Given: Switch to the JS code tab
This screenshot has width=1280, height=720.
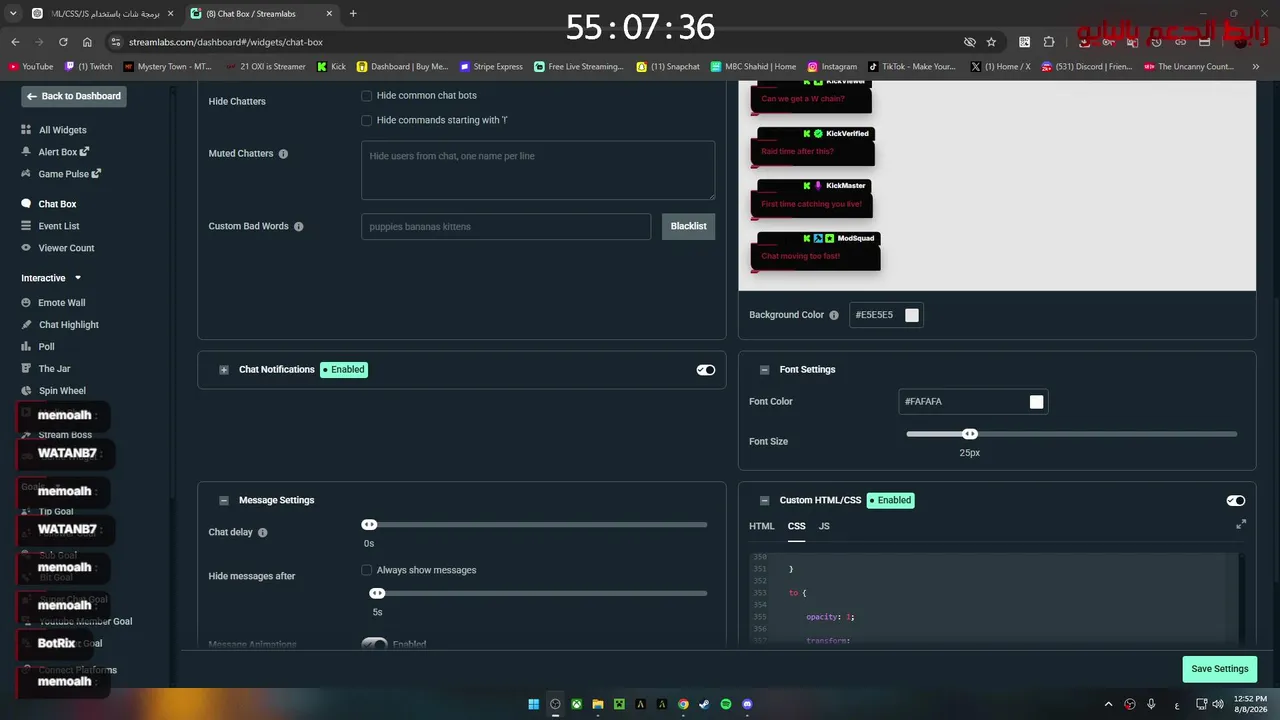Looking at the screenshot, I should (x=824, y=526).
